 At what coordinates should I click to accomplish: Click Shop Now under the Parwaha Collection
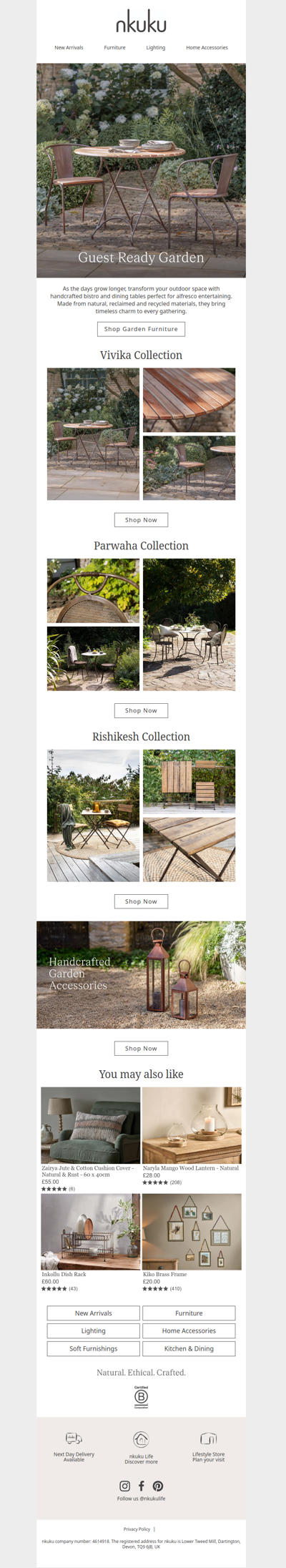[x=141, y=710]
